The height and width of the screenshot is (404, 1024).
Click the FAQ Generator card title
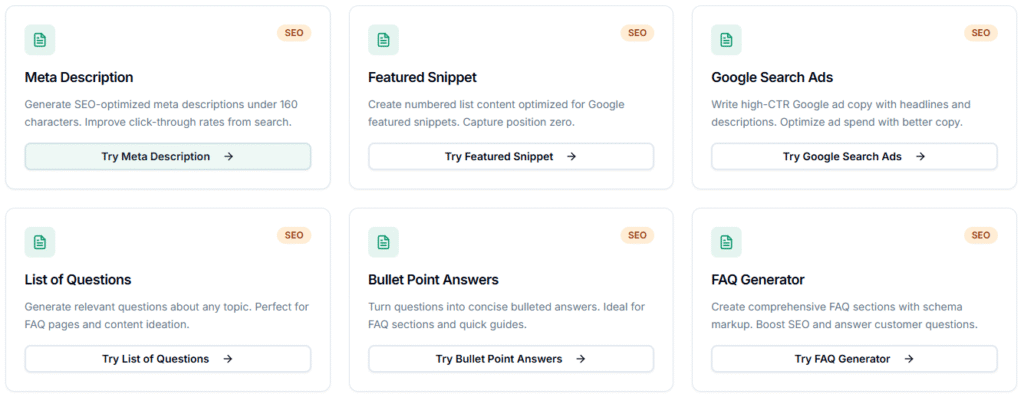(758, 279)
